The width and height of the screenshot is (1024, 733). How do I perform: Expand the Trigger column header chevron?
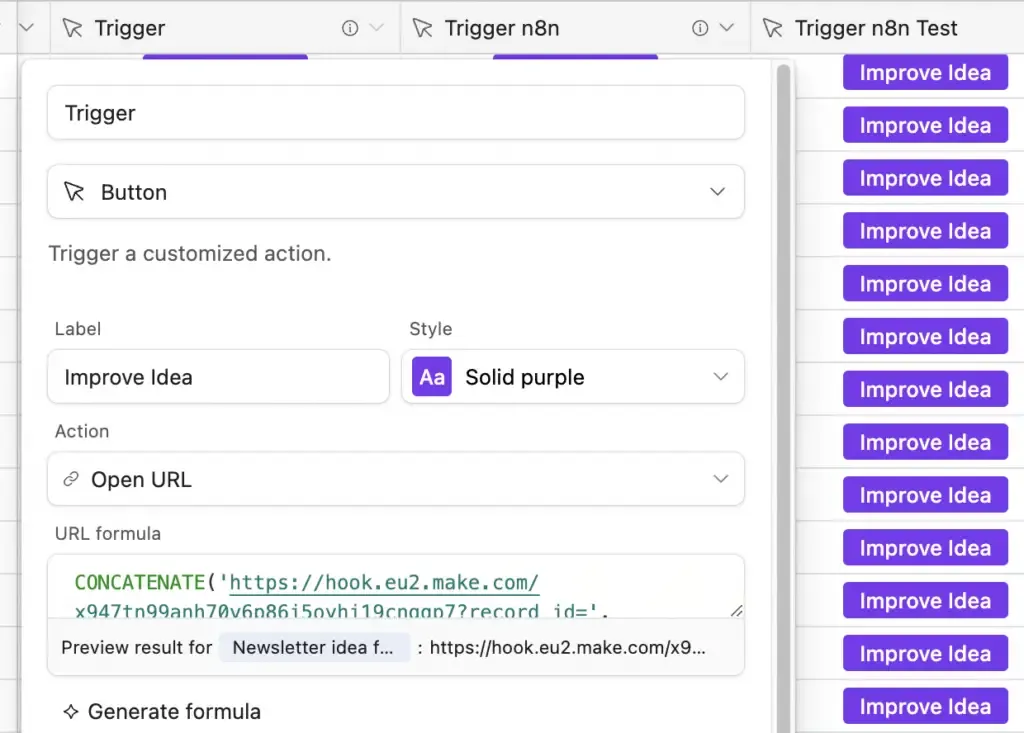point(377,29)
